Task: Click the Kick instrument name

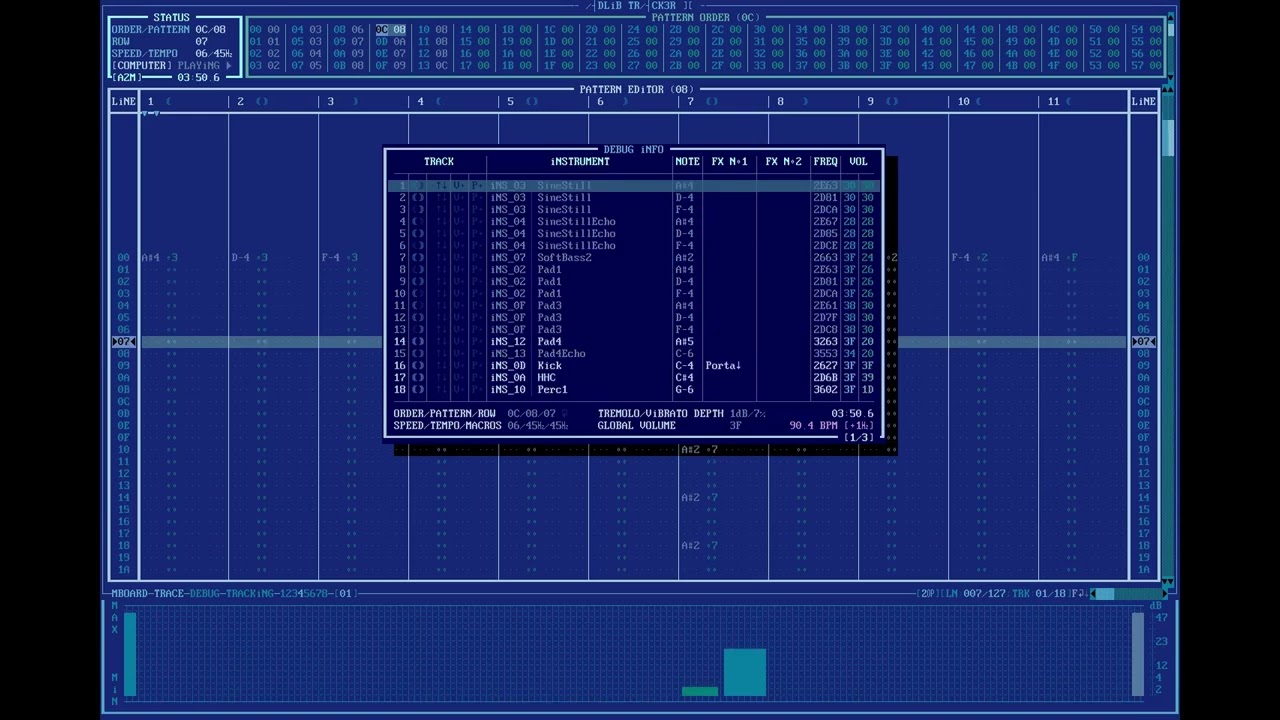Action: coord(550,366)
